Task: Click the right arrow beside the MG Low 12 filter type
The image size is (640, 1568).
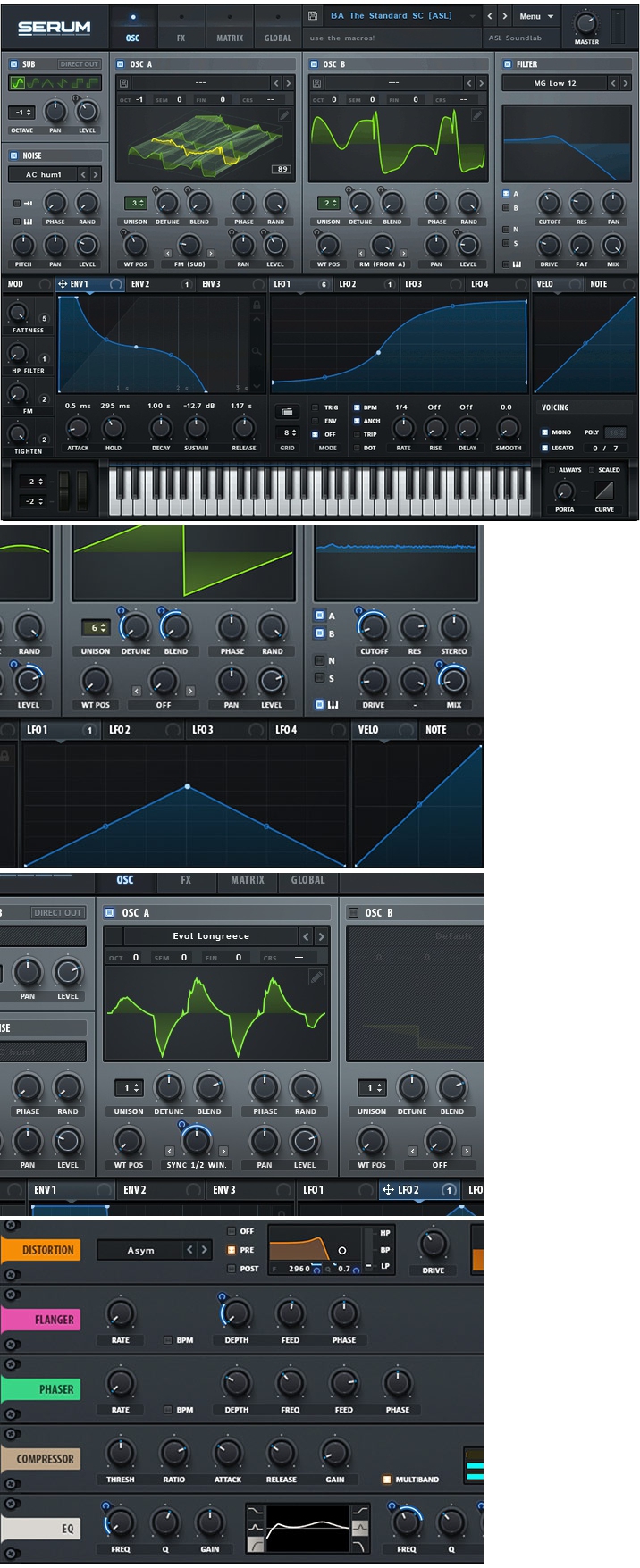Action: 625,82
